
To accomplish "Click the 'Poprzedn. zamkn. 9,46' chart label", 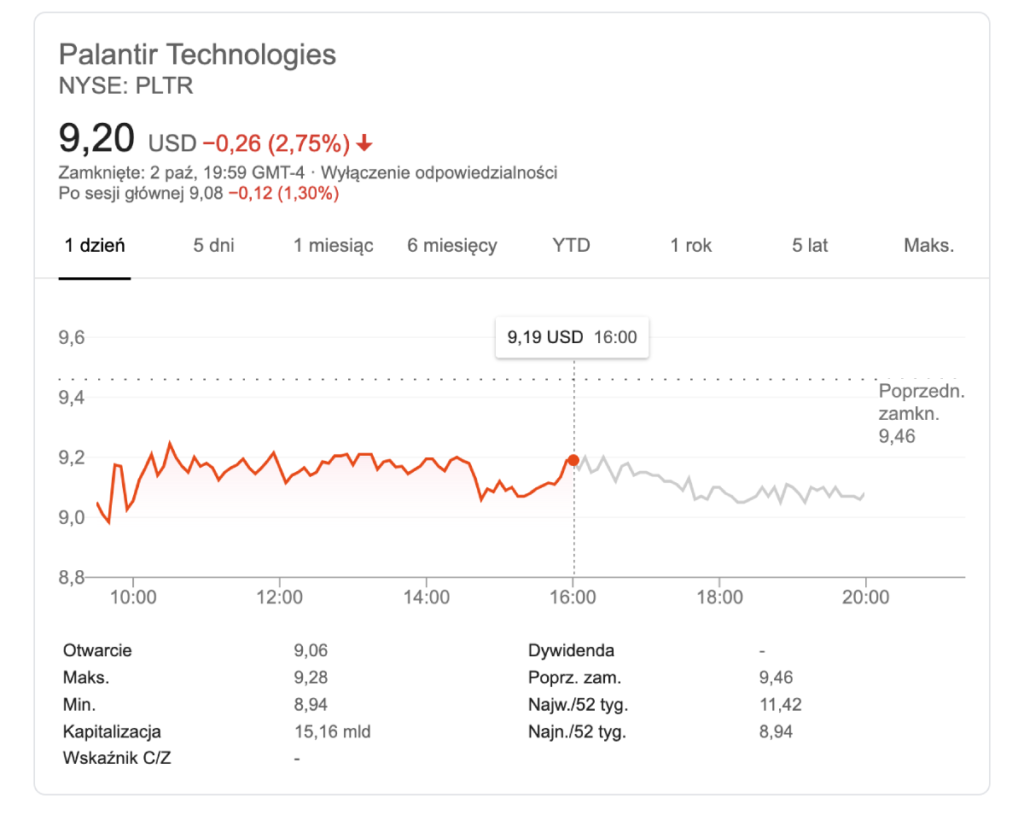I will 921,413.
